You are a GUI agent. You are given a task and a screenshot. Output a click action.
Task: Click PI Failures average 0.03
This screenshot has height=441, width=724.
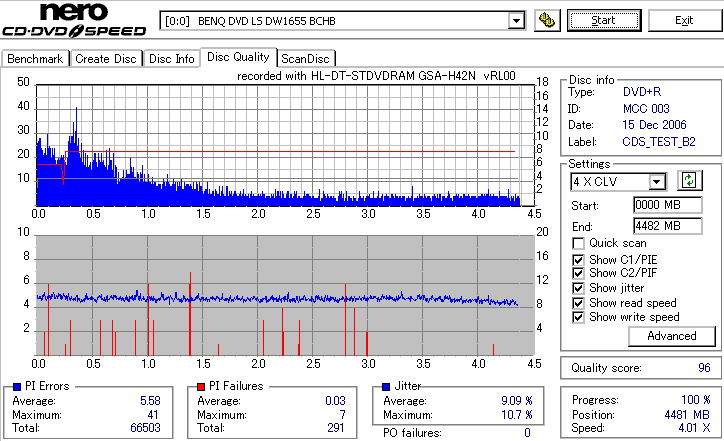point(335,401)
